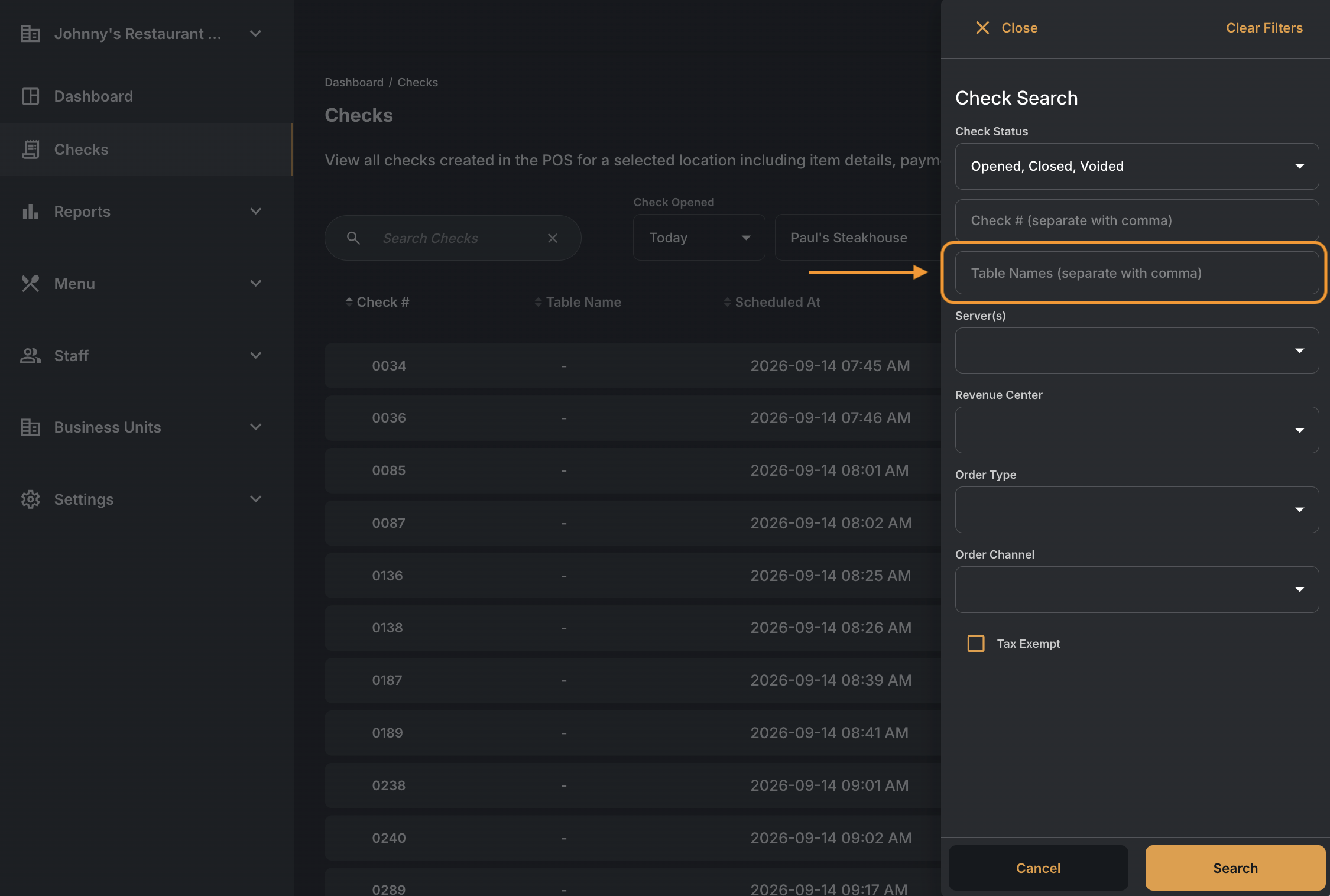Open check 0187 row

(632, 680)
